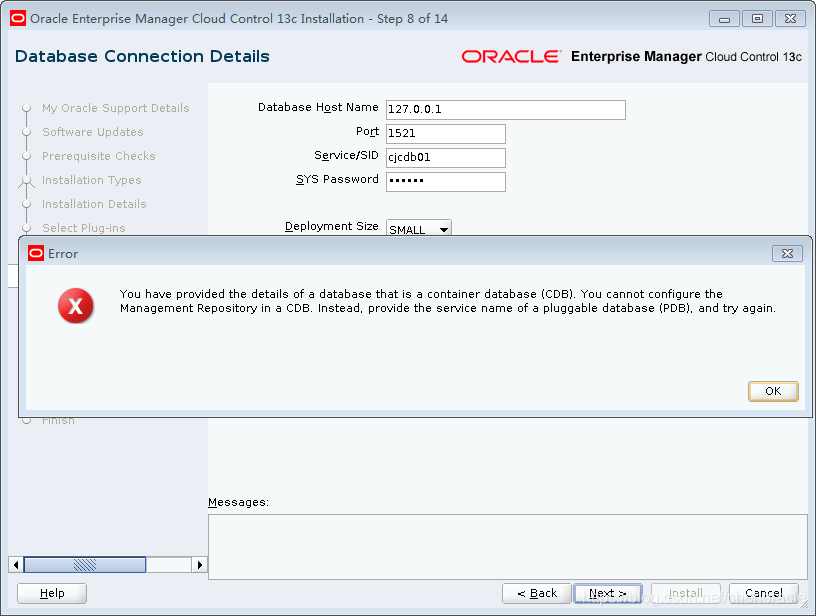
Task: Click the Oracle icon in Error title bar
Action: pos(36,253)
